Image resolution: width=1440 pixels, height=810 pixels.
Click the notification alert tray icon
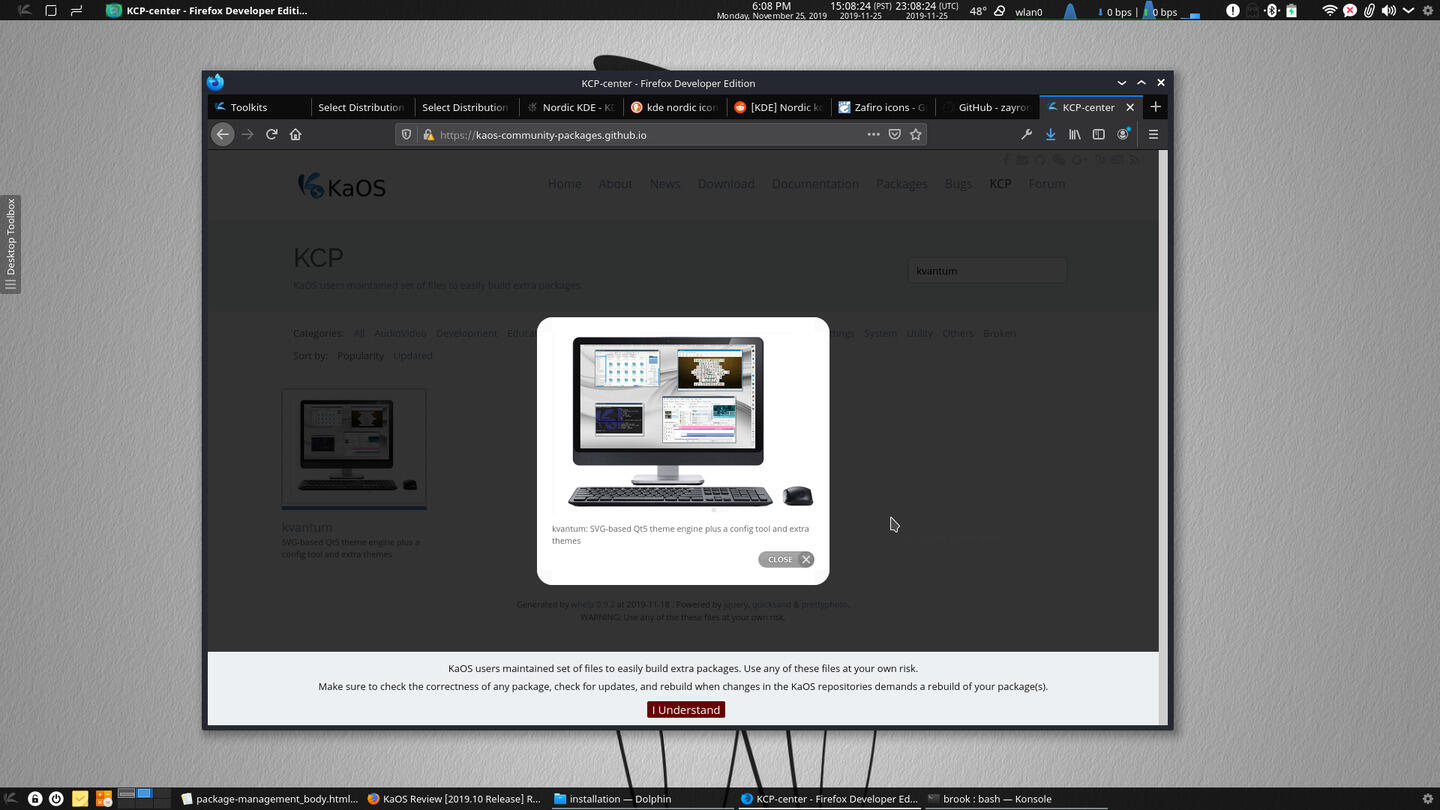(x=1233, y=11)
